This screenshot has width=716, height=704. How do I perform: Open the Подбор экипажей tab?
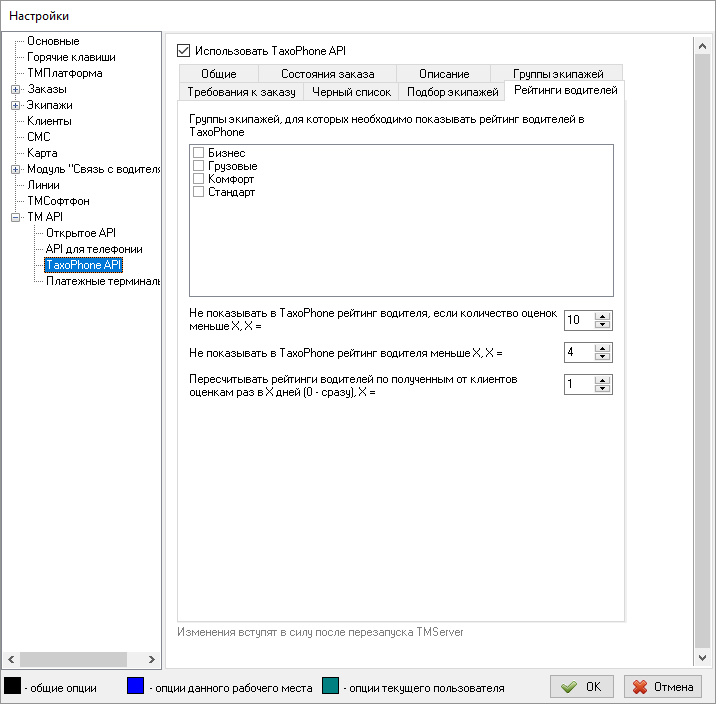click(452, 92)
